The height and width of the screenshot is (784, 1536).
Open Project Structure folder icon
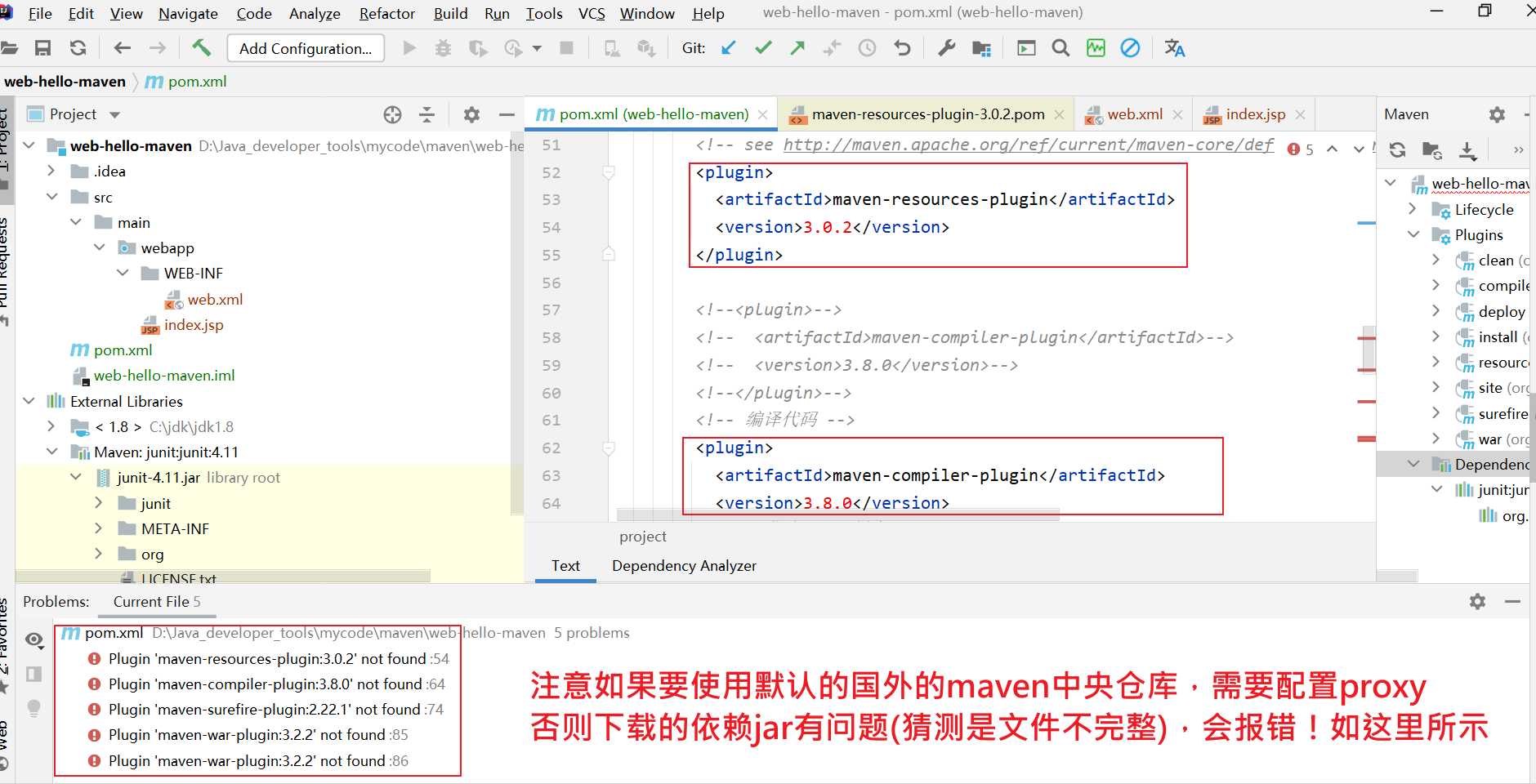tap(981, 48)
